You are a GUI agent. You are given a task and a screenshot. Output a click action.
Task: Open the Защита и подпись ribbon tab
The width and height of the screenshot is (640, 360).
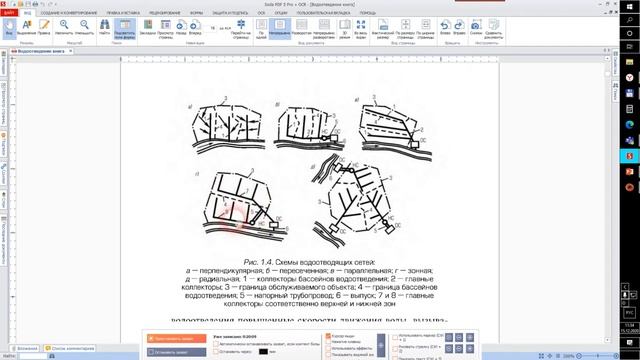coord(230,13)
